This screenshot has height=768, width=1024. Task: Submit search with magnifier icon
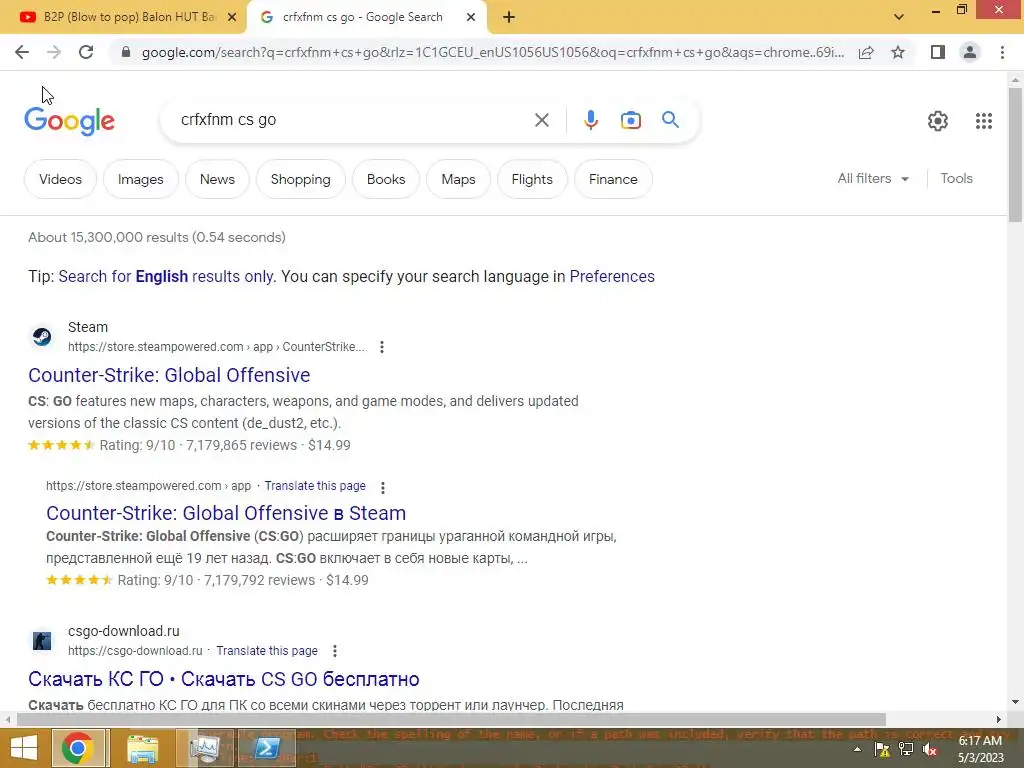tap(670, 120)
